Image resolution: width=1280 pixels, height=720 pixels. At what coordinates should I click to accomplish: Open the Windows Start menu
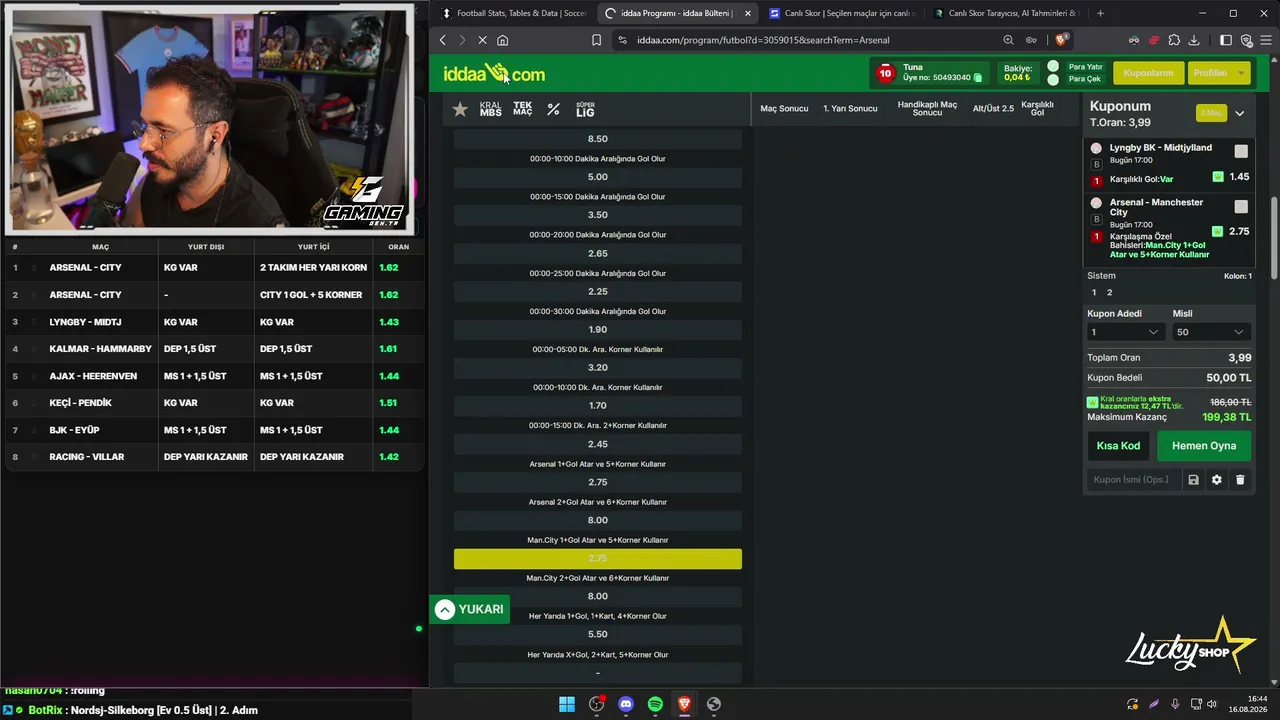[567, 704]
